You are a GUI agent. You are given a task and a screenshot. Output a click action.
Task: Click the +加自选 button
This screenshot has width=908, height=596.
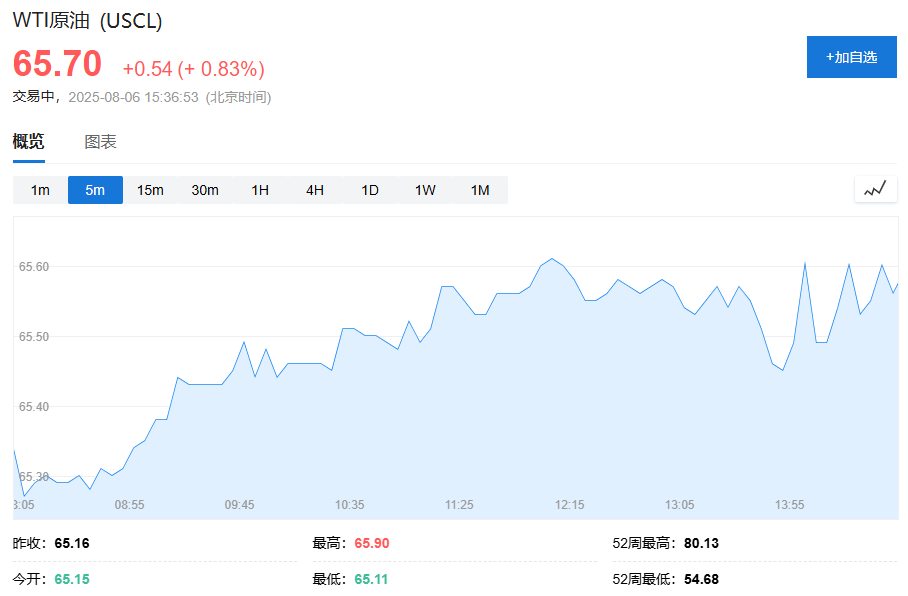pyautogui.click(x=851, y=57)
